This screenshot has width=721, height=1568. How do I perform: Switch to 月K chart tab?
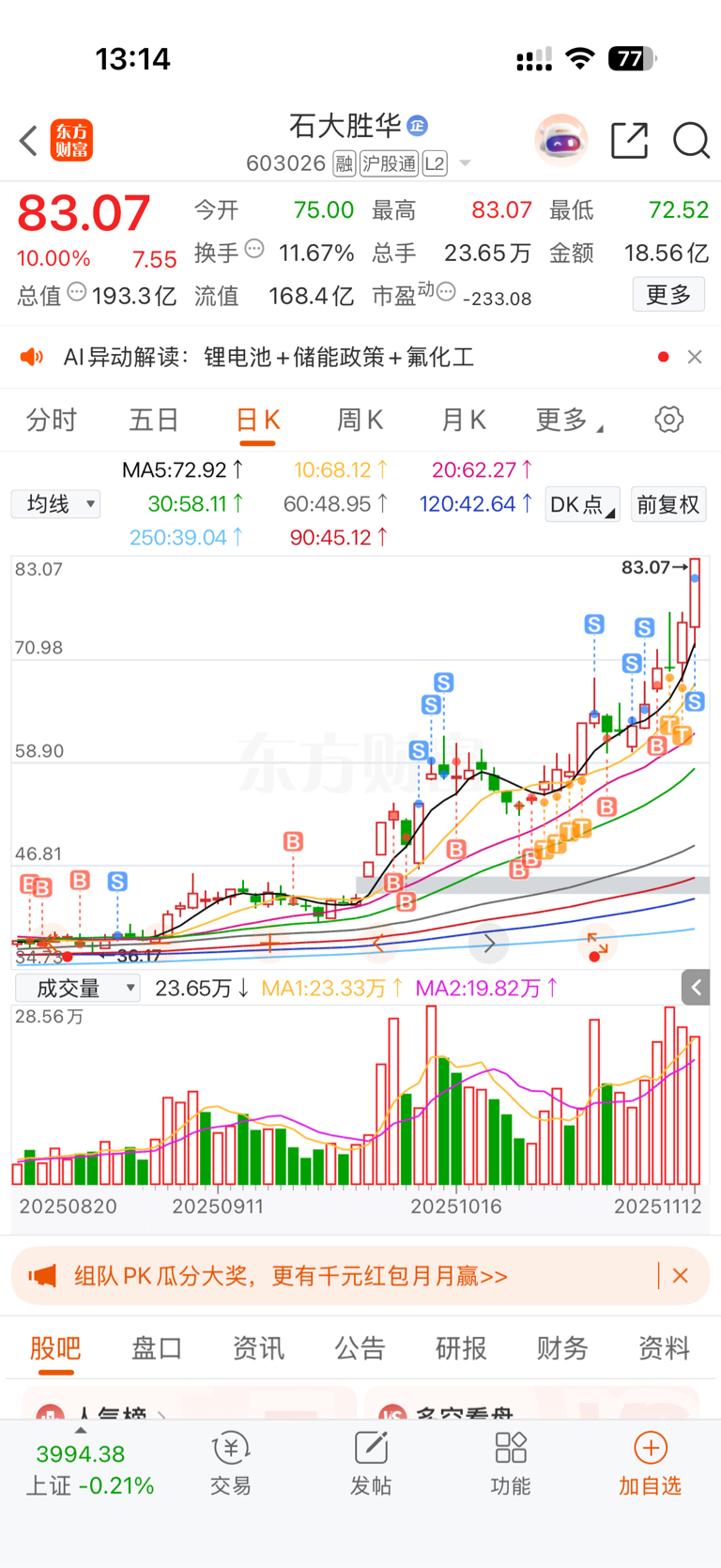click(464, 420)
